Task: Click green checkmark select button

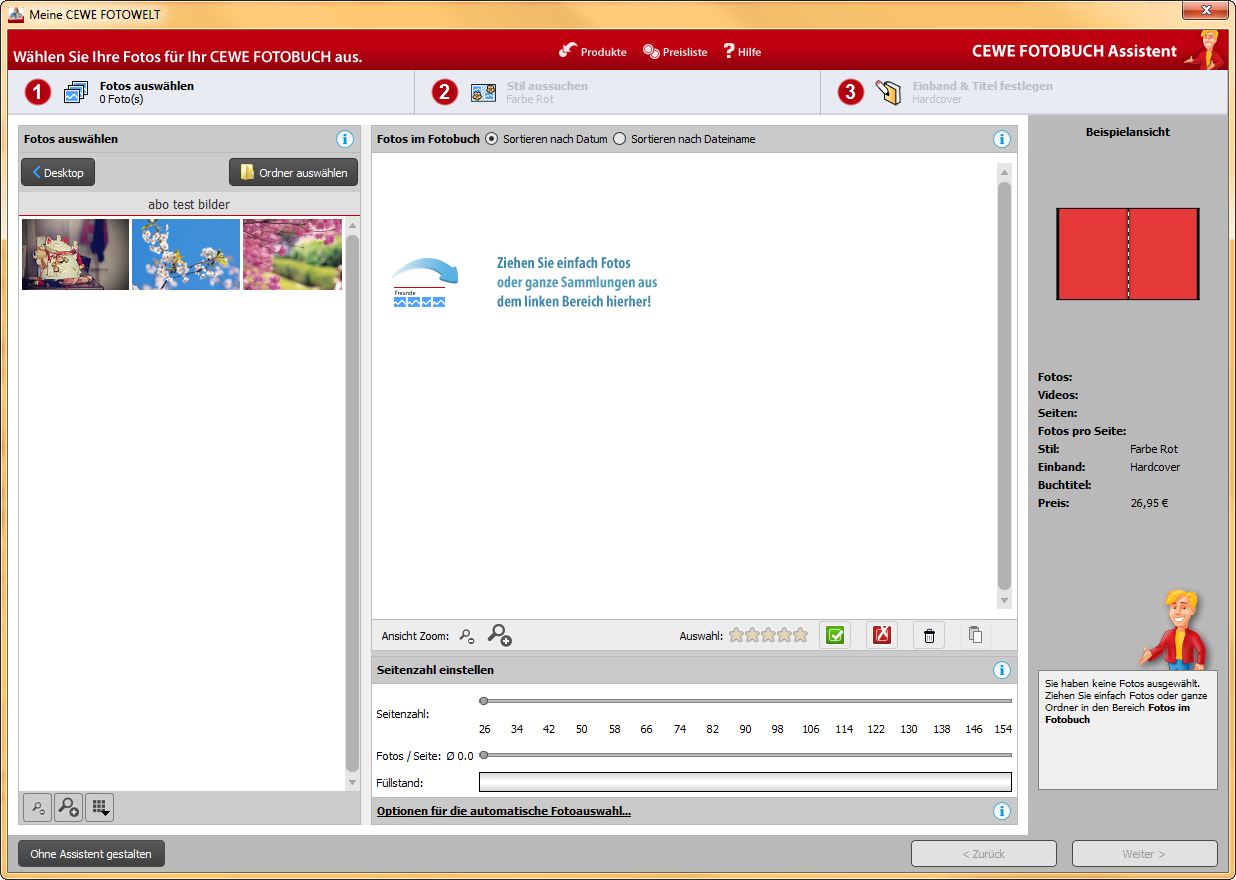Action: (x=835, y=635)
